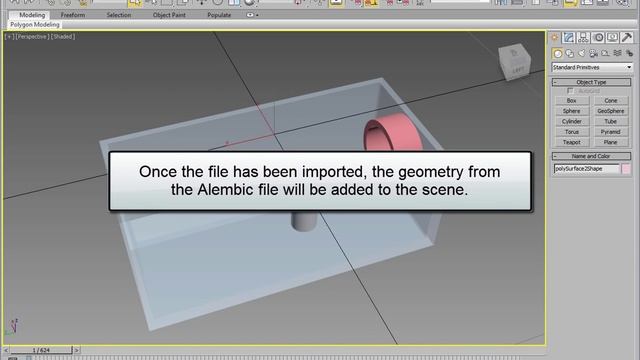Click the ViewCube in the viewport
Image resolution: width=640 pixels, height=360 pixels.
tap(515, 61)
